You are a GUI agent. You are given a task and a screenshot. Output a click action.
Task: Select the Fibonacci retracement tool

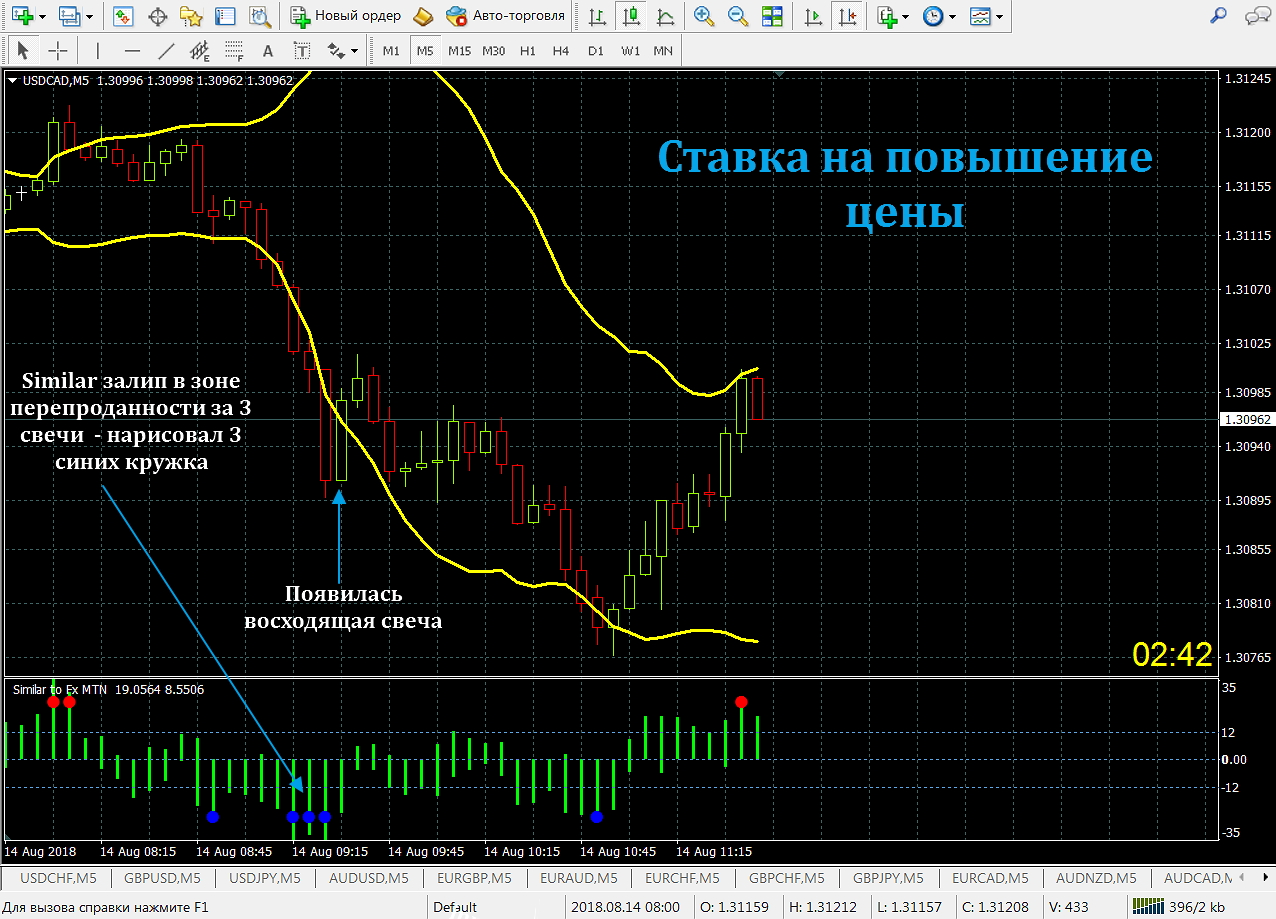(x=234, y=50)
